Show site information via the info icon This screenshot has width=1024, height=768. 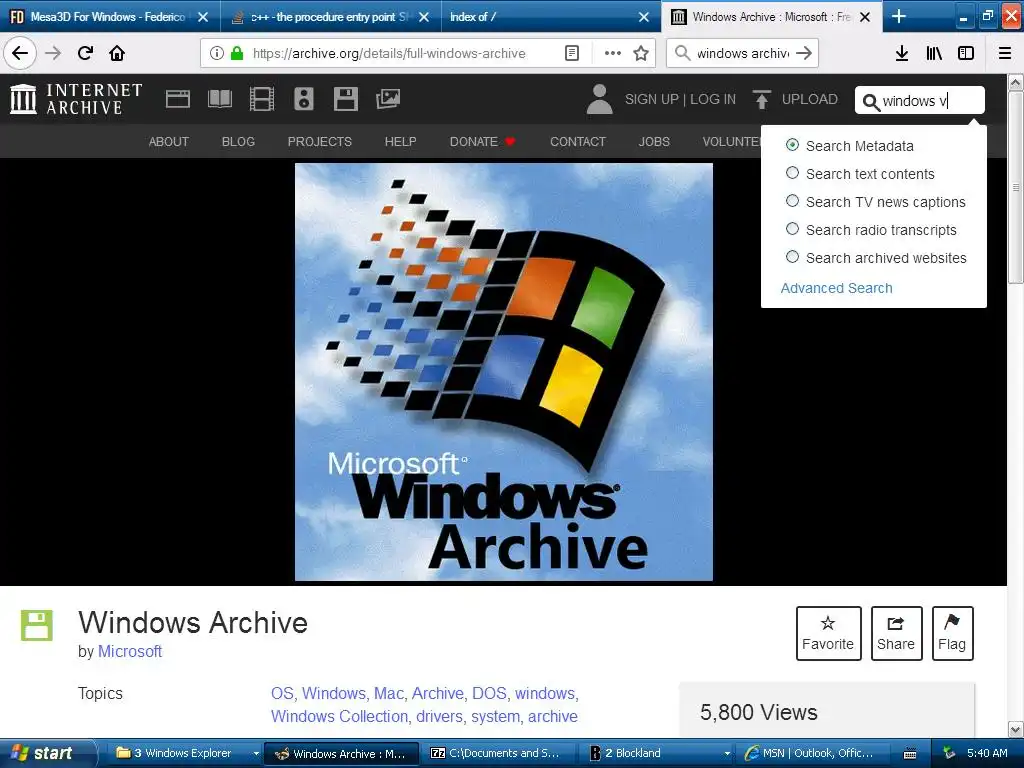pos(217,53)
